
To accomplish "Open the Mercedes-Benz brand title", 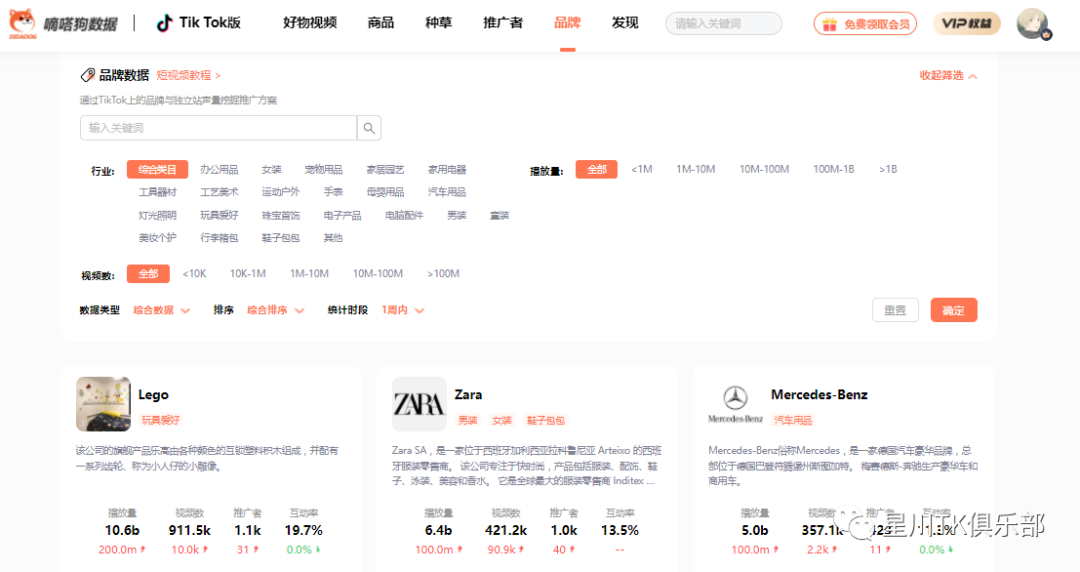I will tap(819, 395).
